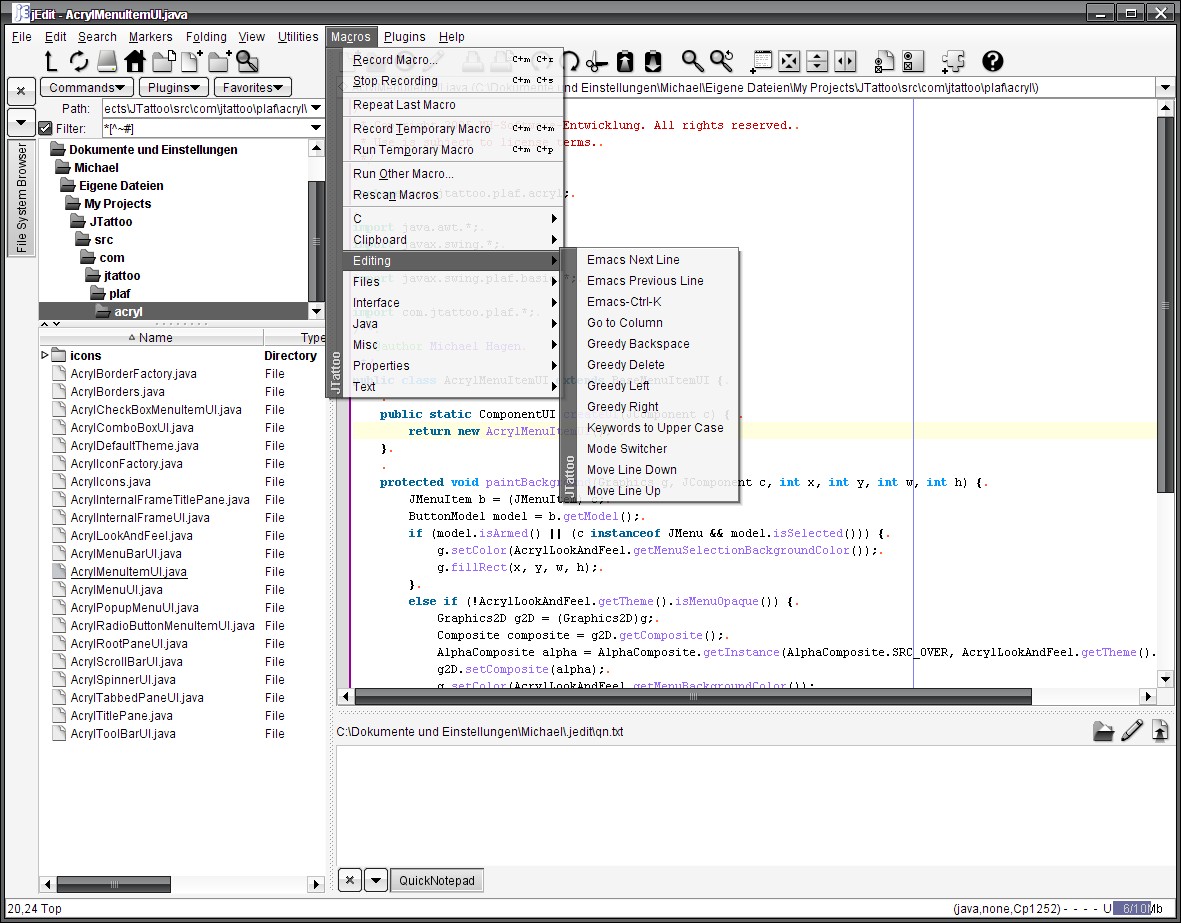Close the bottom QuickNotepad dock
The width and height of the screenshot is (1181, 923).
pos(349,880)
